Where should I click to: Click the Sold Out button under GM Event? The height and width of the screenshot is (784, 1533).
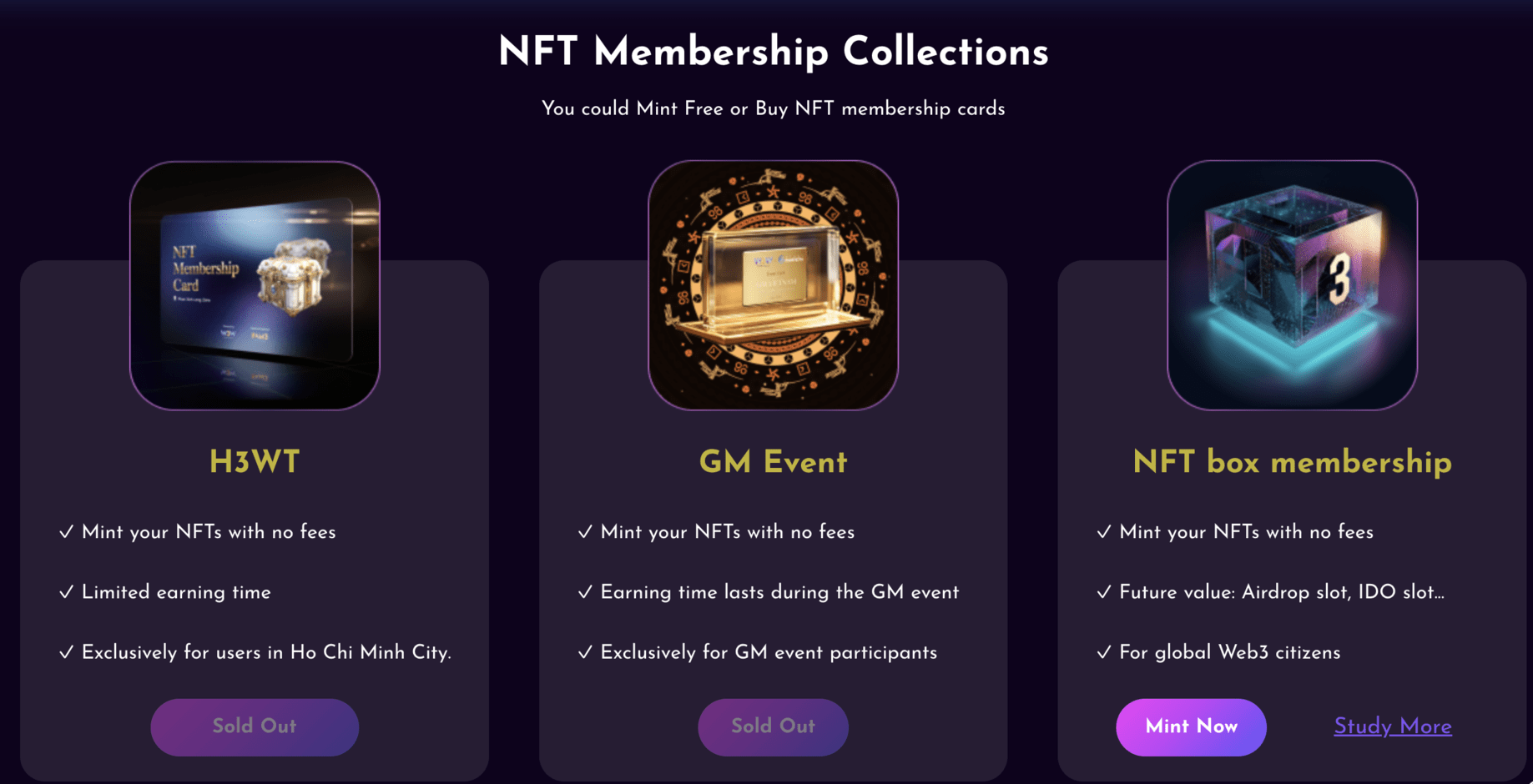773,726
